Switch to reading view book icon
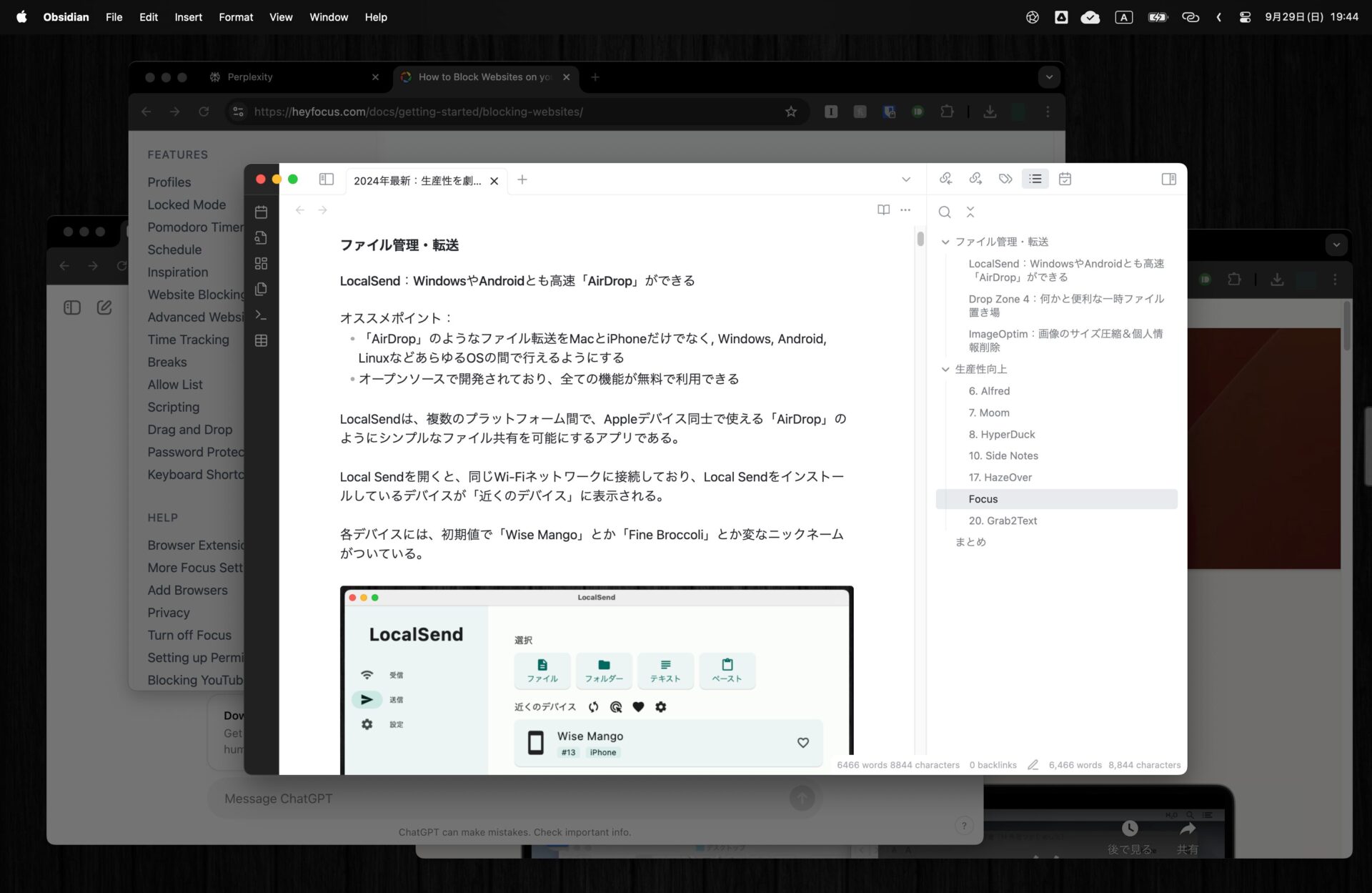 tap(884, 210)
